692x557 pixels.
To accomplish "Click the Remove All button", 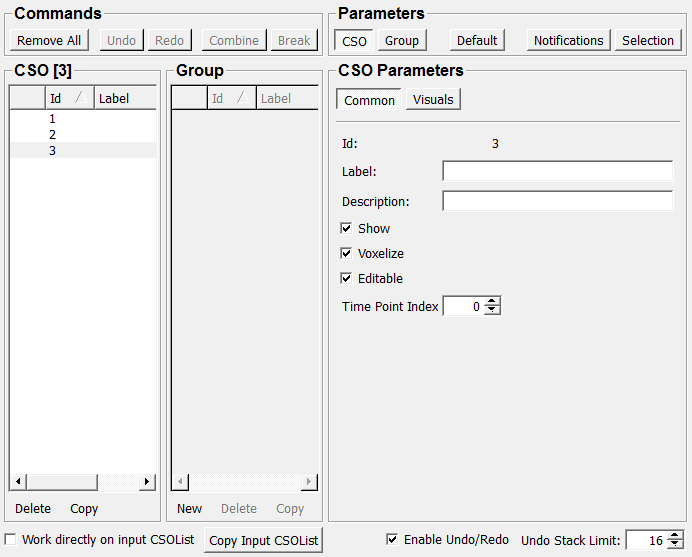I will click(49, 40).
